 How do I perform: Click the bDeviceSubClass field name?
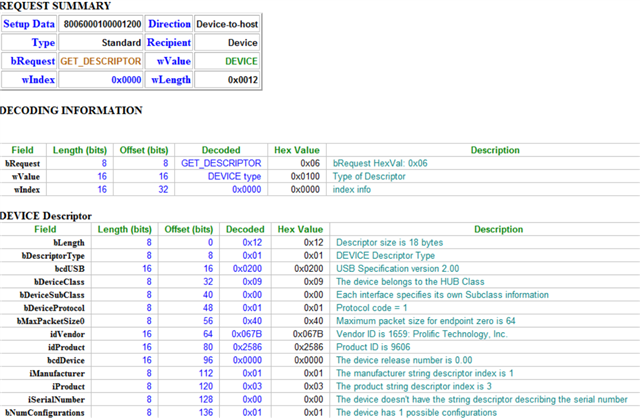click(x=52, y=295)
